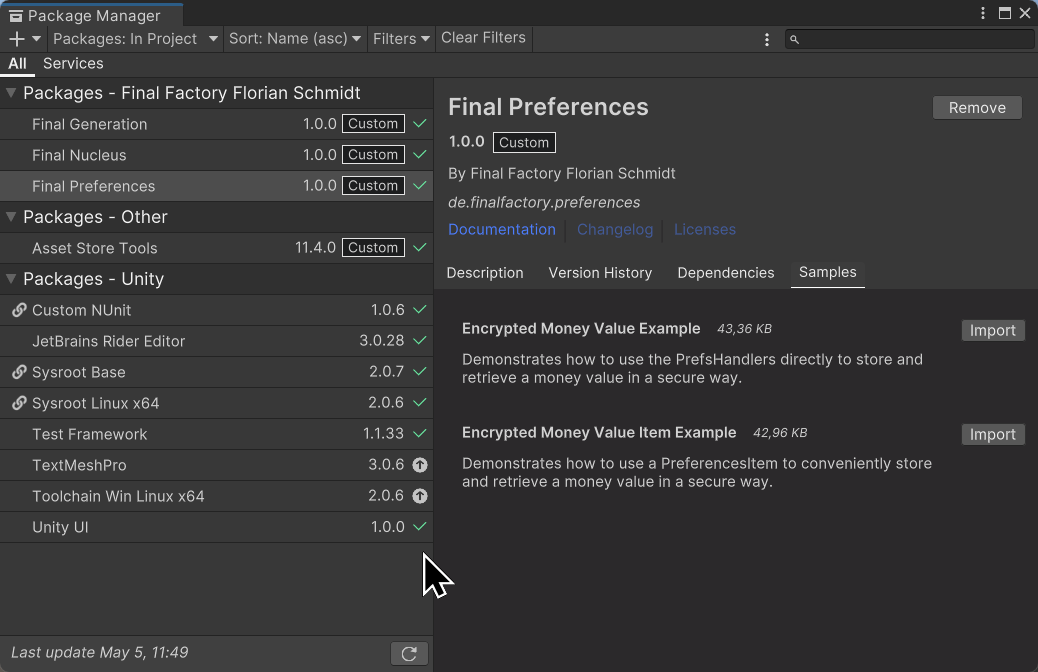Switch to the All tab
The width and height of the screenshot is (1038, 672).
coord(17,64)
